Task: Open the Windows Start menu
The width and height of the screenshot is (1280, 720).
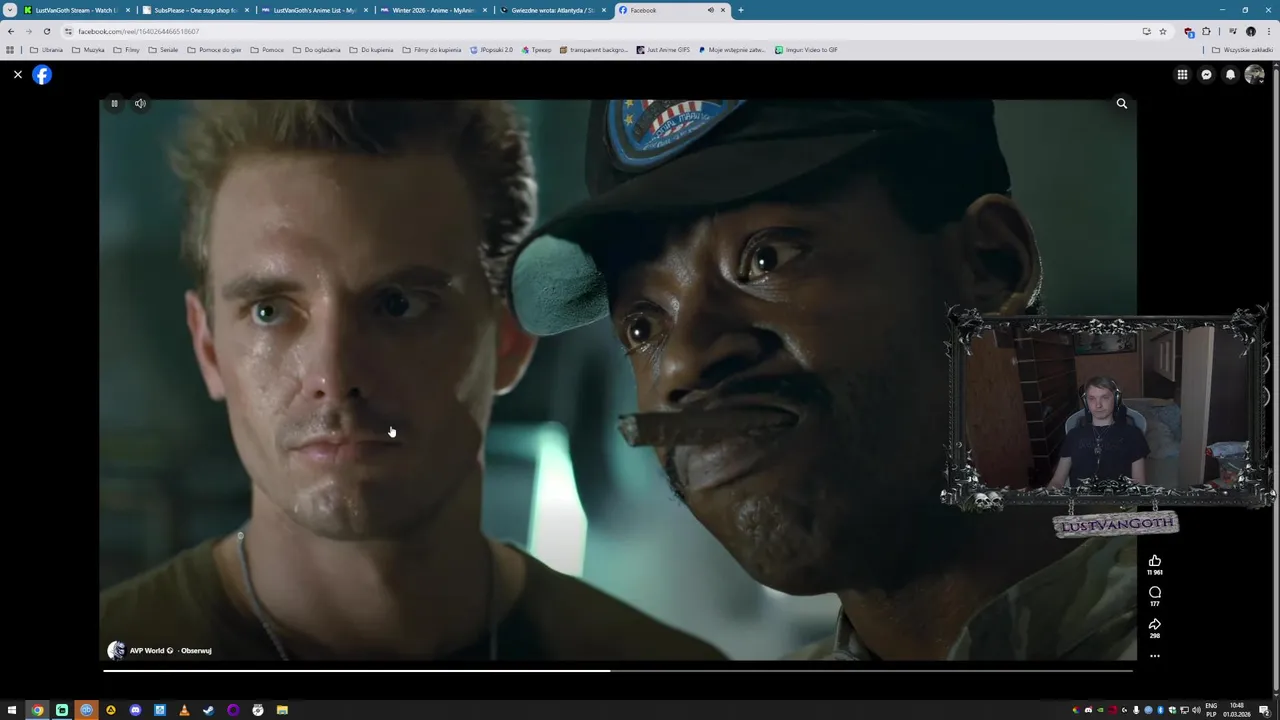Action: [x=12, y=710]
